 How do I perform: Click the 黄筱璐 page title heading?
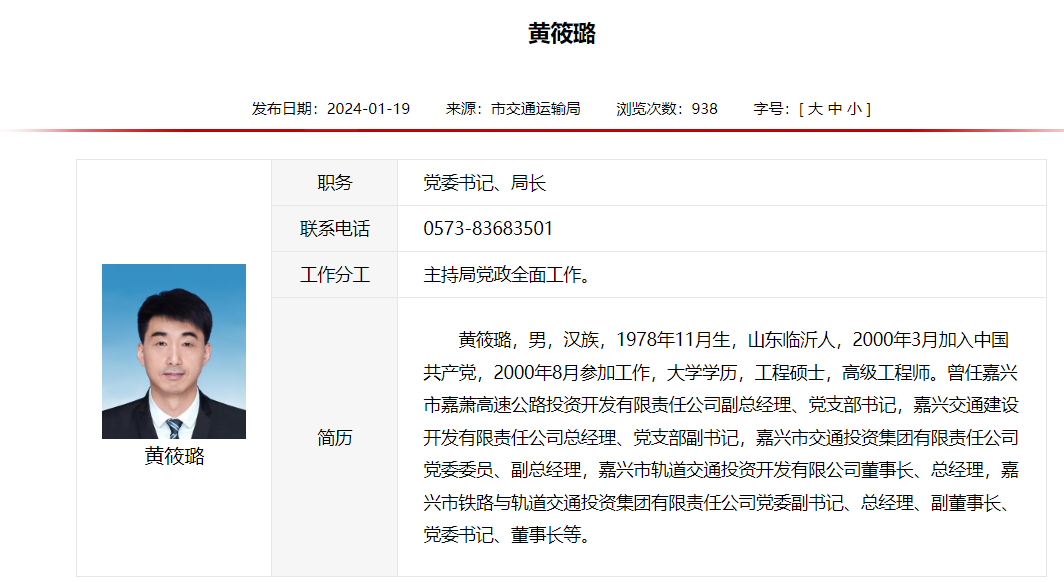[562, 34]
